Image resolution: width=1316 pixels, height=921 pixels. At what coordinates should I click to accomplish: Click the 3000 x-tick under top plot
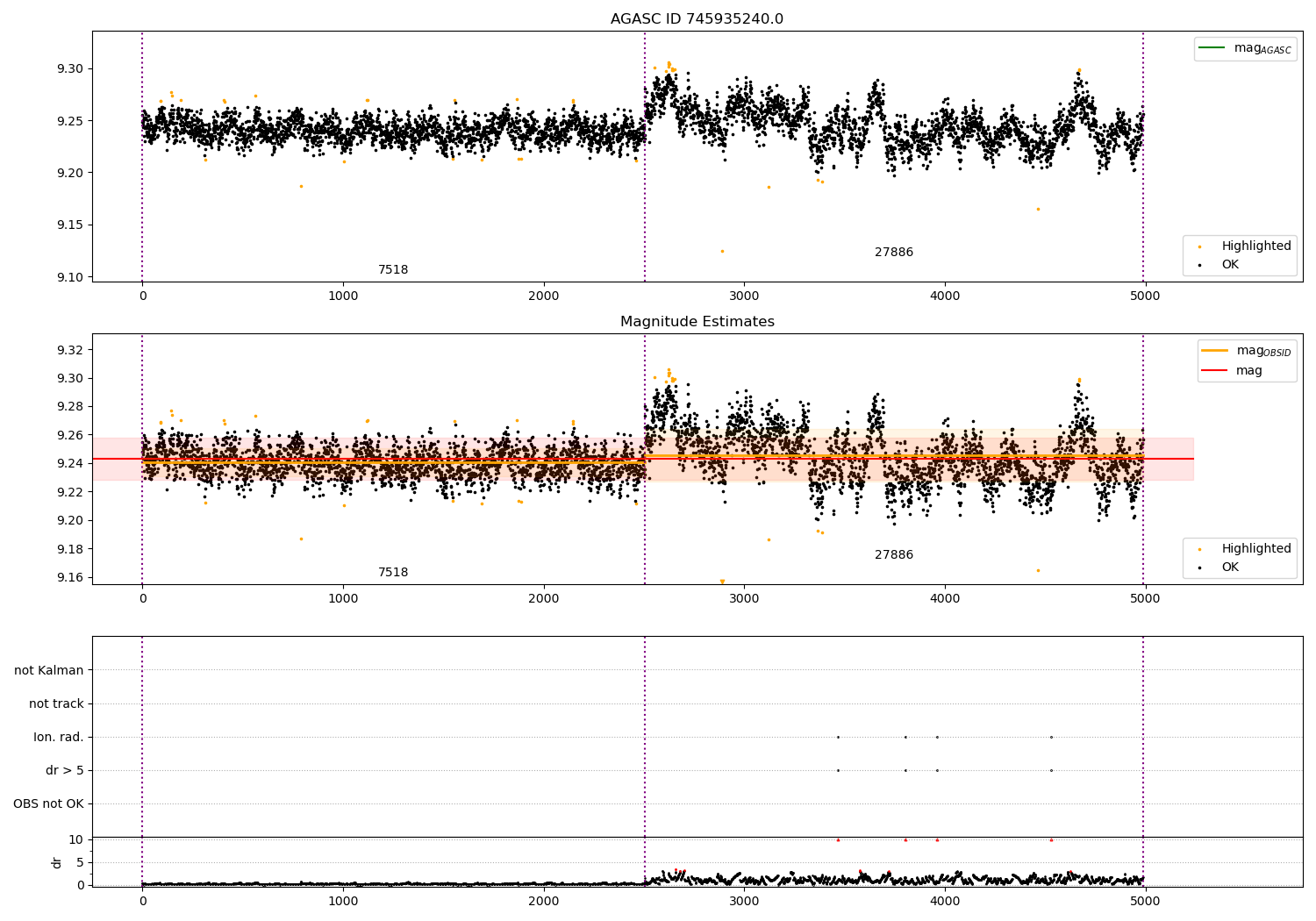pyautogui.click(x=744, y=296)
